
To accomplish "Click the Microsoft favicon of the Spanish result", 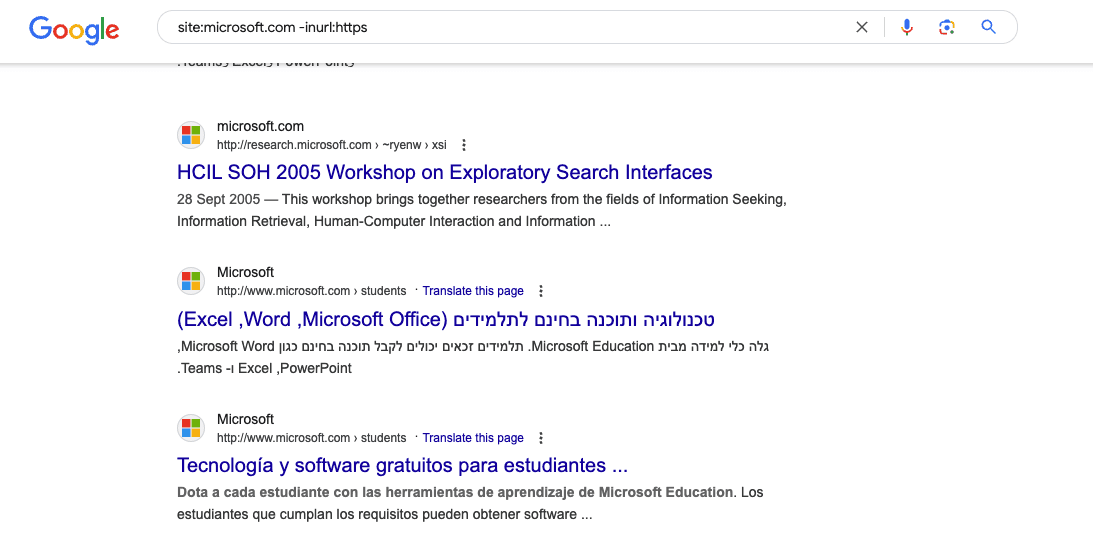I will click(191, 428).
